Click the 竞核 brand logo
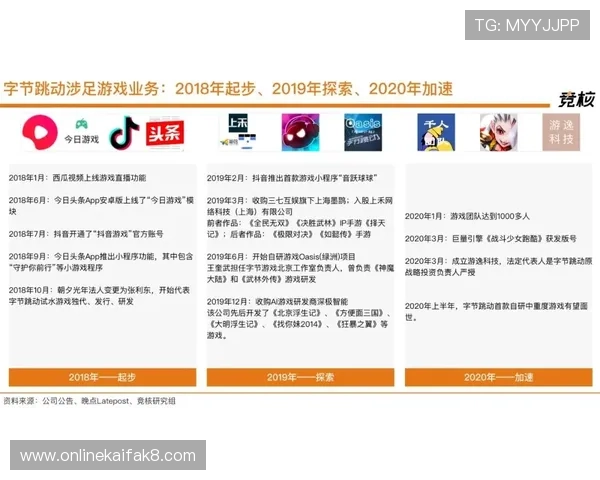The width and height of the screenshot is (600, 480). [x=576, y=100]
